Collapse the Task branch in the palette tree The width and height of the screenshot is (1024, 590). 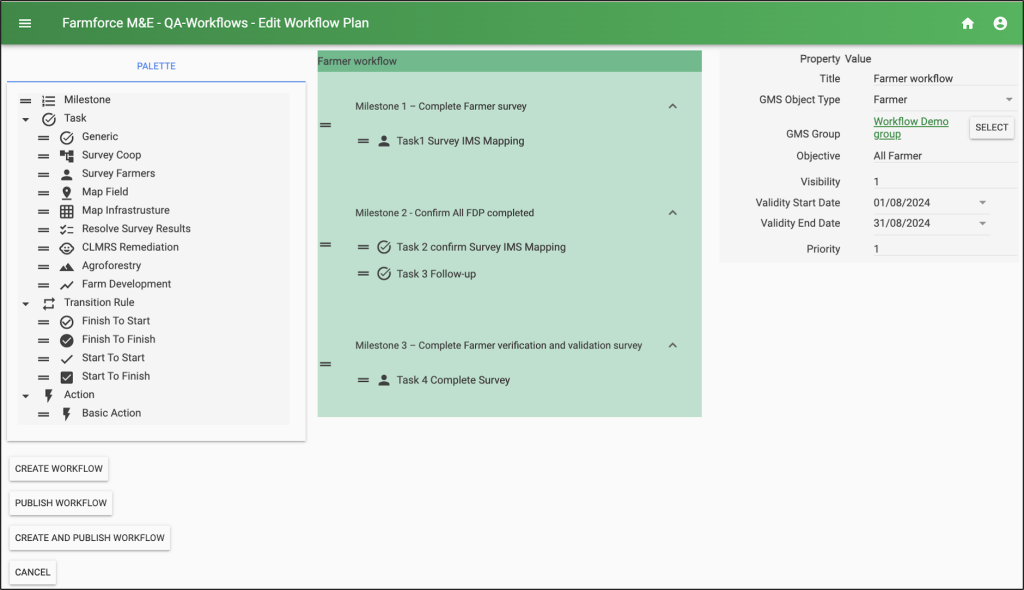[24, 118]
